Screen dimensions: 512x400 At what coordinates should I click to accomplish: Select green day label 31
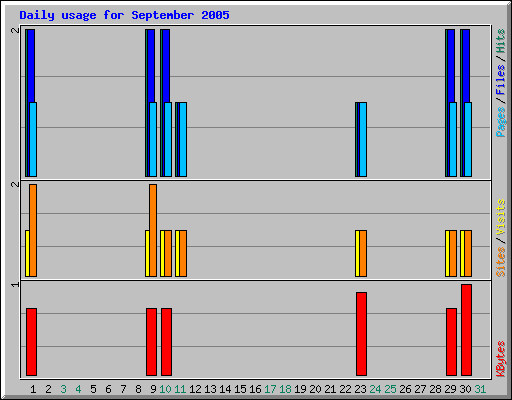coord(480,389)
